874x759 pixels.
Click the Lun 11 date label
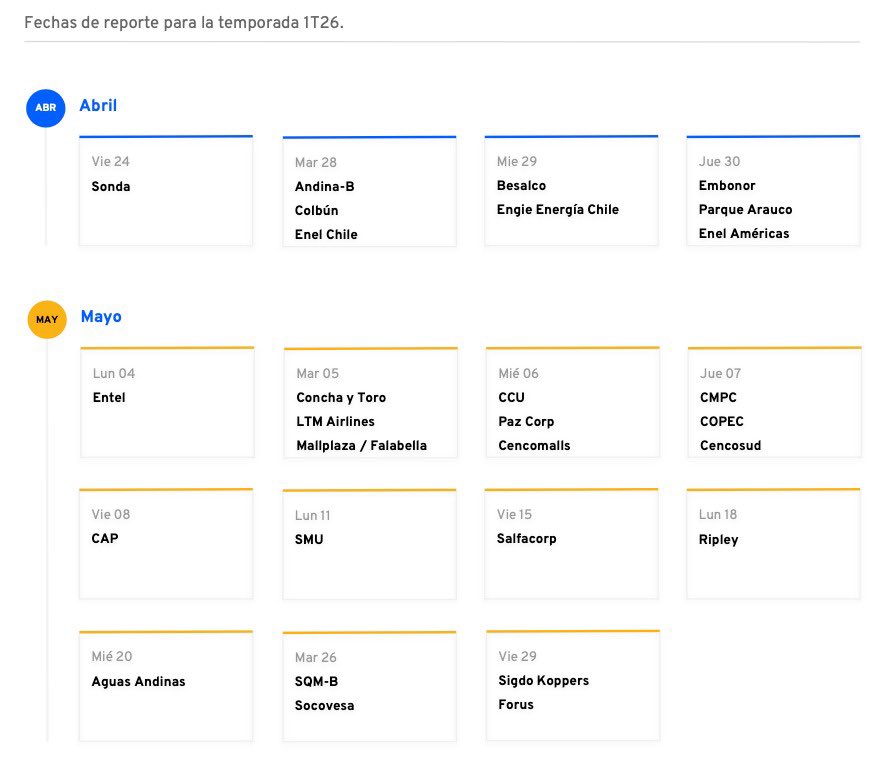312,515
